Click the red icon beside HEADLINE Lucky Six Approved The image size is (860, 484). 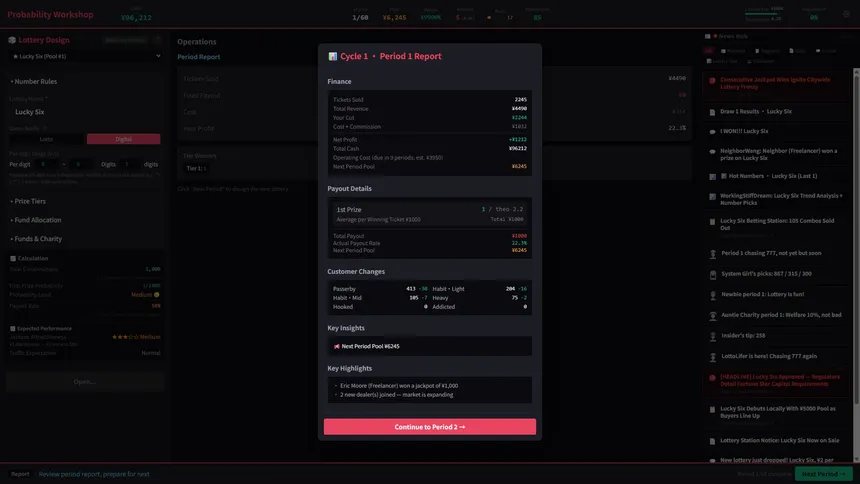pos(712,378)
